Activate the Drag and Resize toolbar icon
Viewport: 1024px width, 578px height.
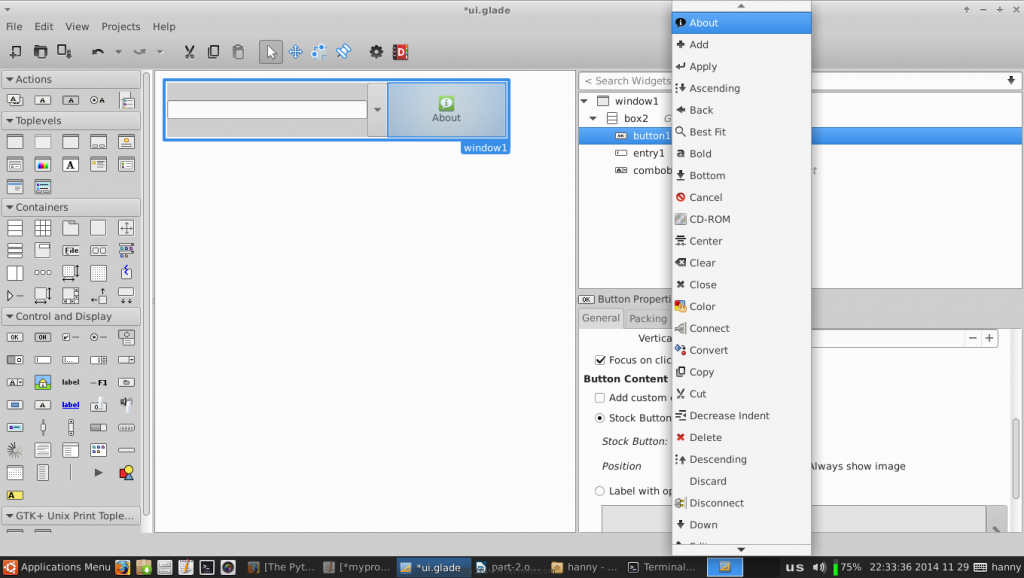pos(295,51)
